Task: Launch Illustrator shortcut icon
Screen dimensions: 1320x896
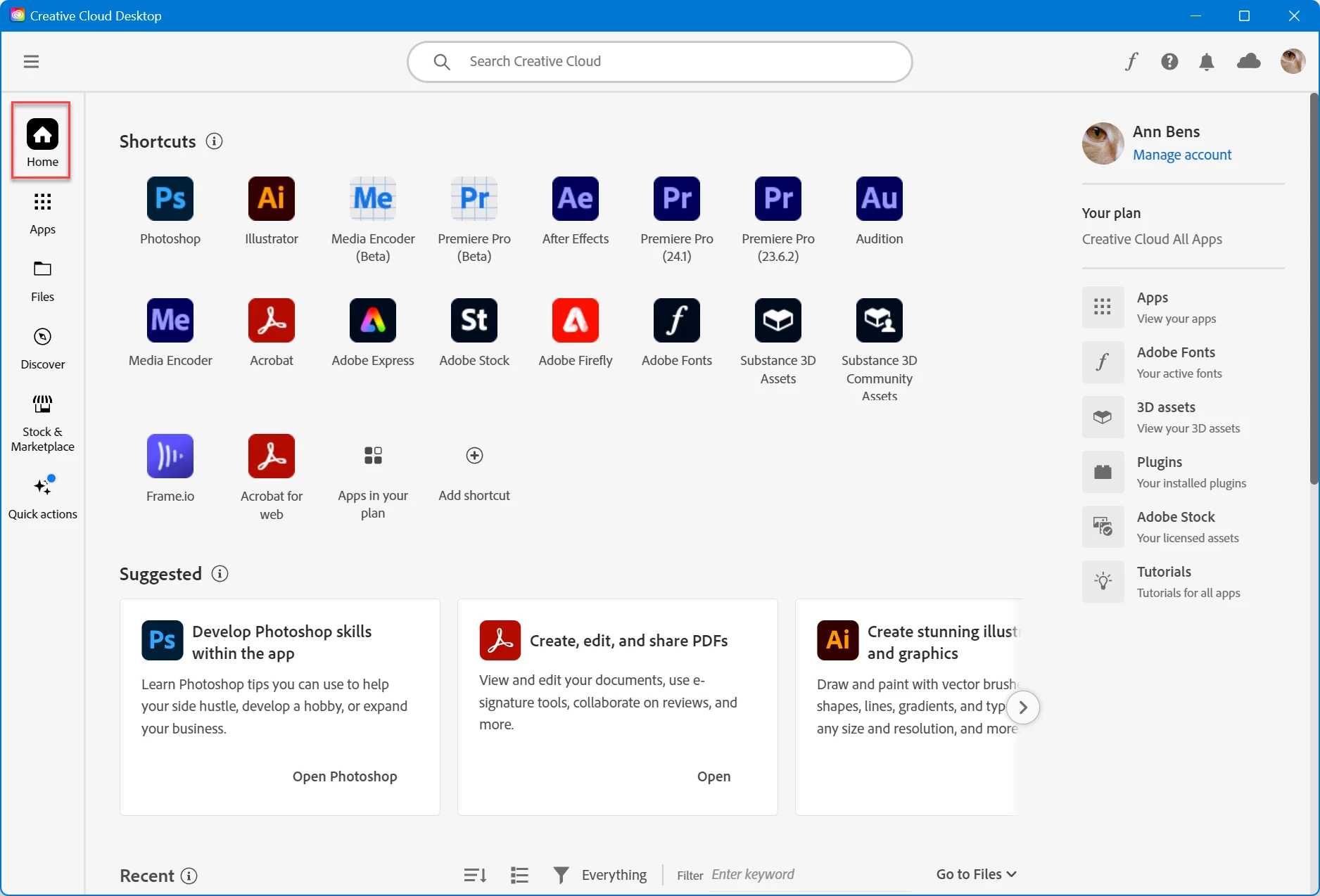Action: [272, 199]
